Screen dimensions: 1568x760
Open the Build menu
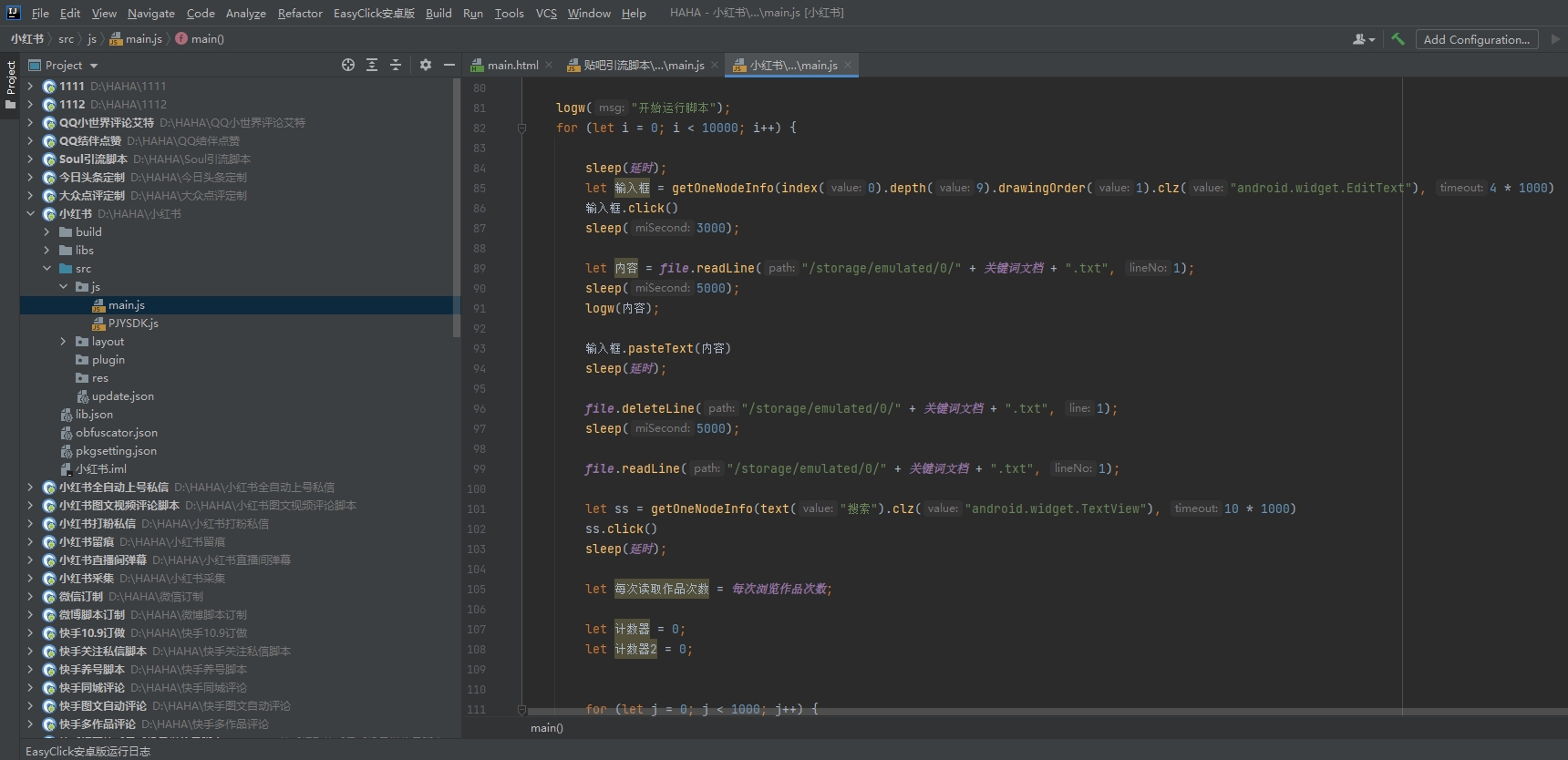438,13
